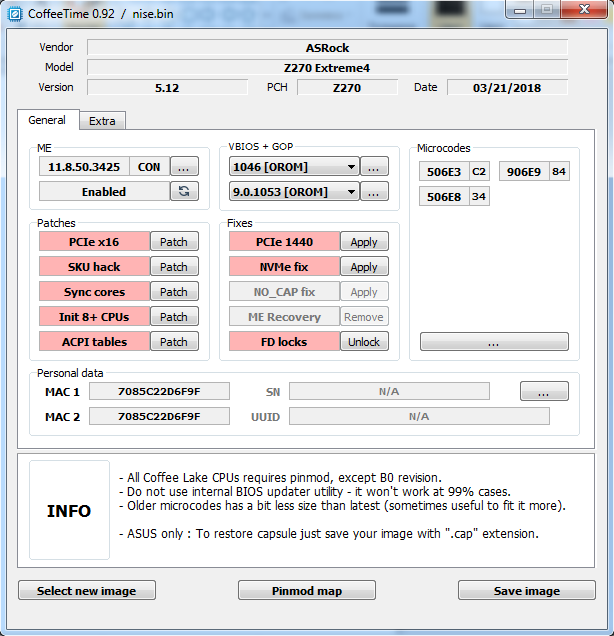Click the Vendor ASRock field
The image size is (614, 636).
(x=327, y=47)
